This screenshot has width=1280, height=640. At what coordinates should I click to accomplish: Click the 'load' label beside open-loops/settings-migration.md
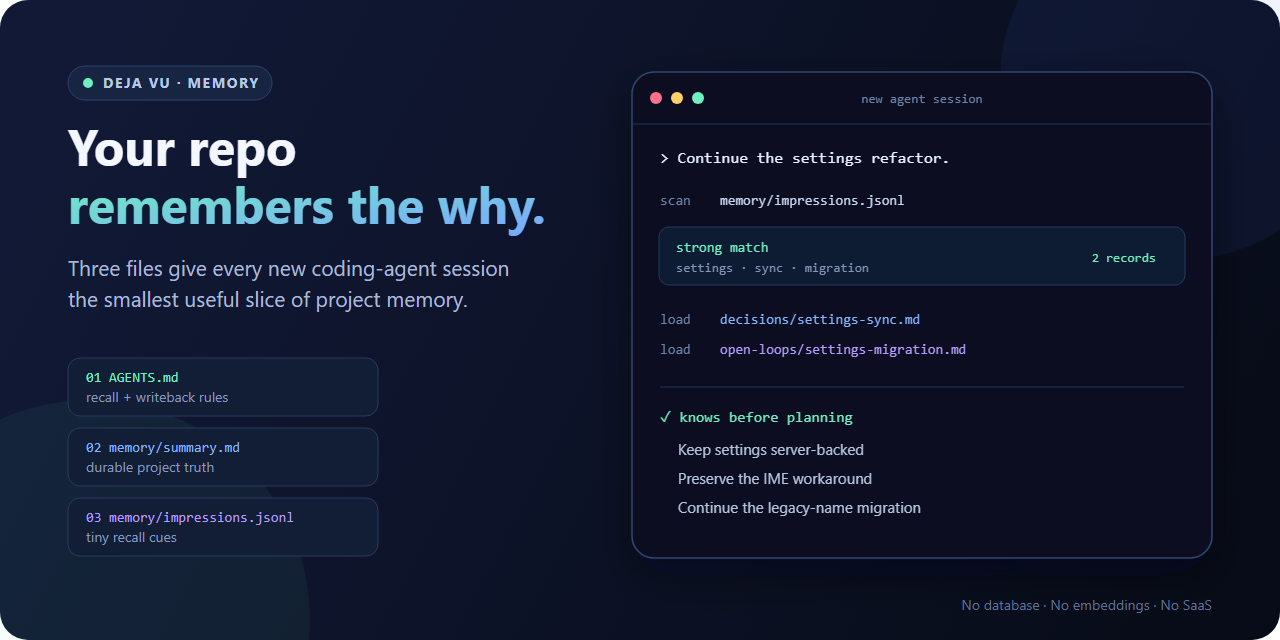tap(675, 350)
